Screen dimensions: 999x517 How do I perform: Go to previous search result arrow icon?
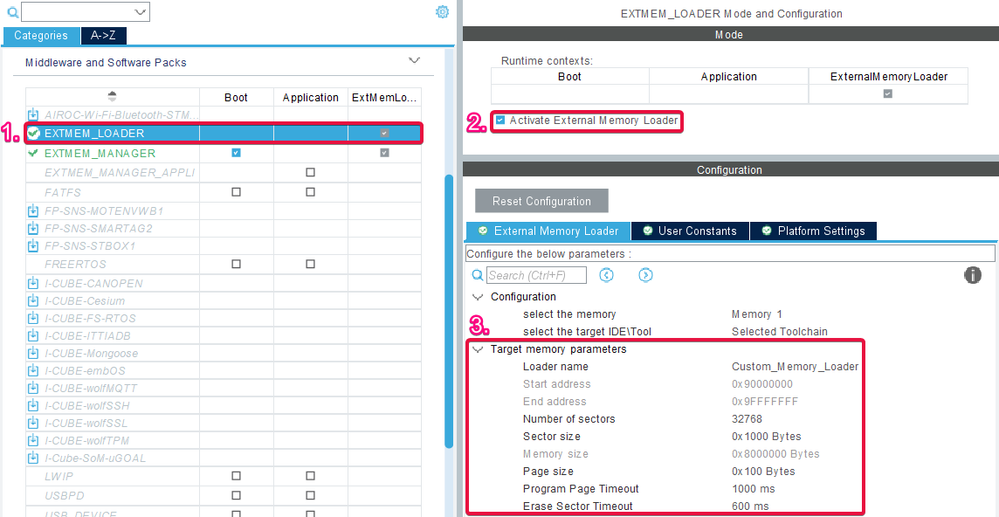click(607, 275)
